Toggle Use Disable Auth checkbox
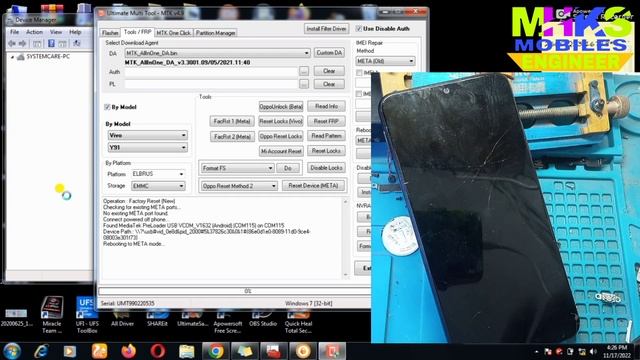This screenshot has height=360, width=640. pyautogui.click(x=359, y=29)
